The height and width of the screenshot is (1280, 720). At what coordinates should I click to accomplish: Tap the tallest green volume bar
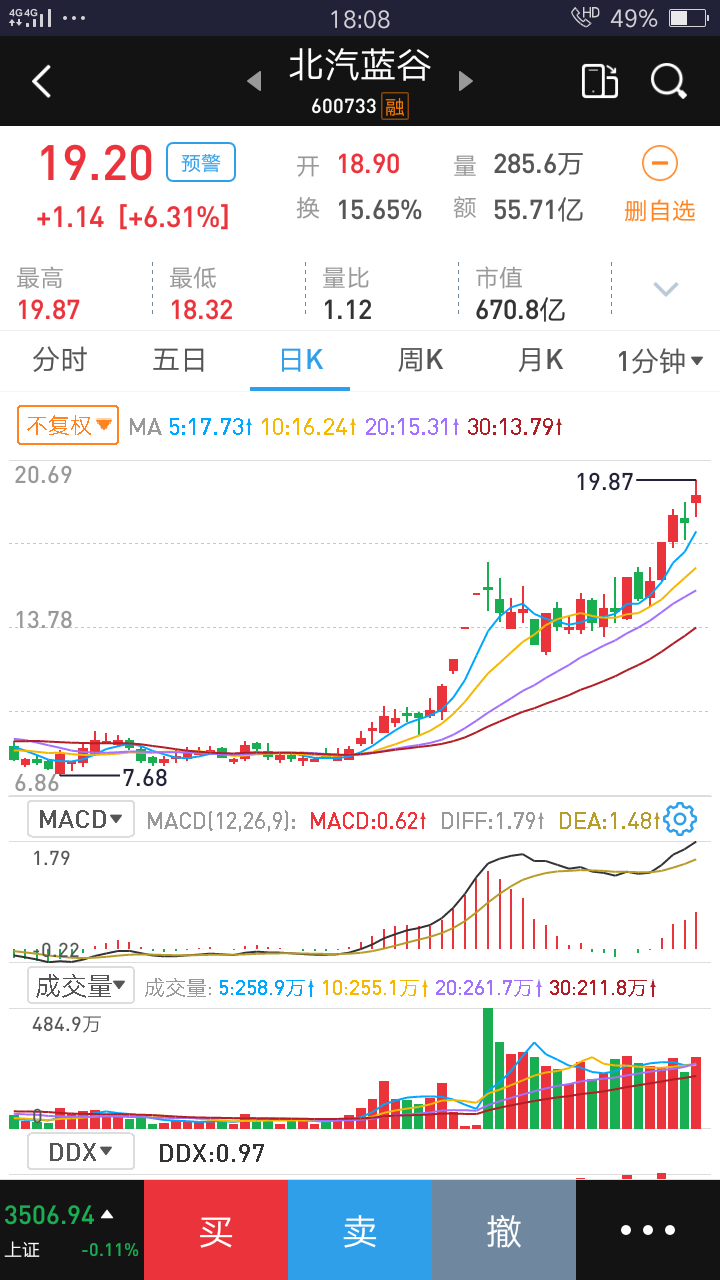point(488,1068)
